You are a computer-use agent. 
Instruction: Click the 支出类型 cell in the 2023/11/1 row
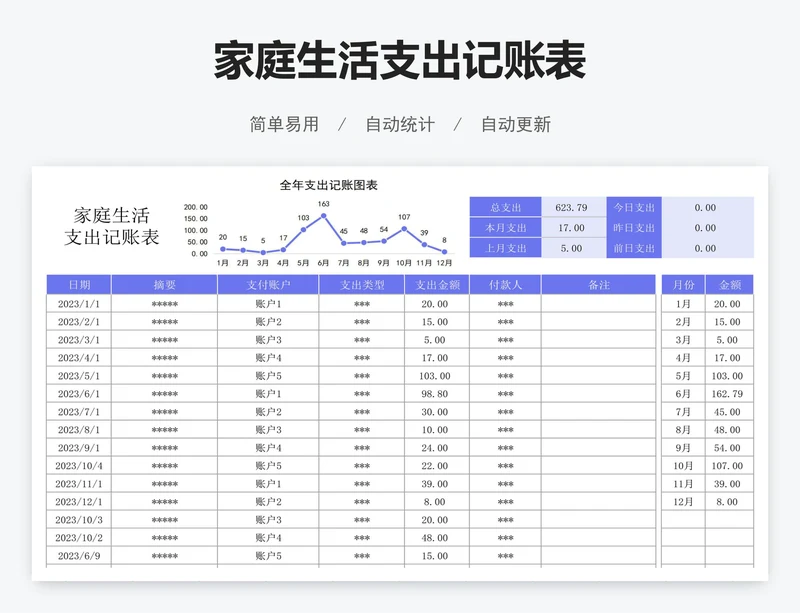click(x=362, y=484)
